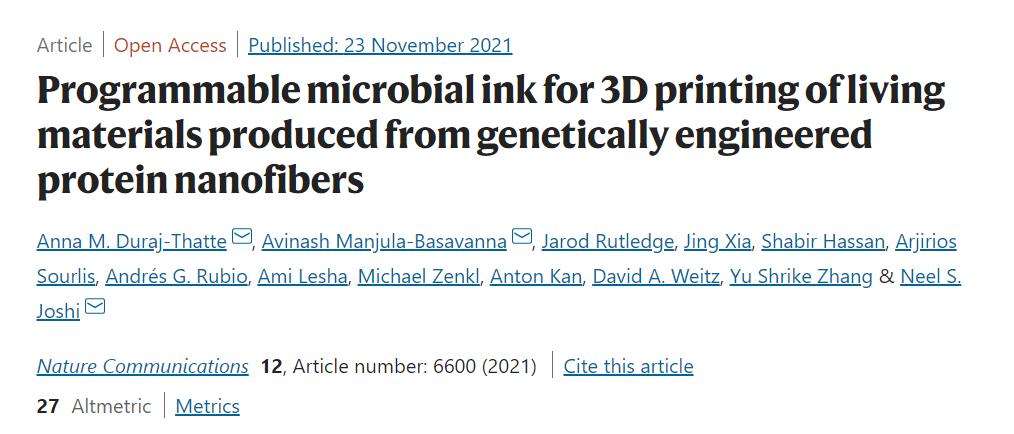Open the article Metrics page
The height and width of the screenshot is (434, 1014).
click(207, 406)
